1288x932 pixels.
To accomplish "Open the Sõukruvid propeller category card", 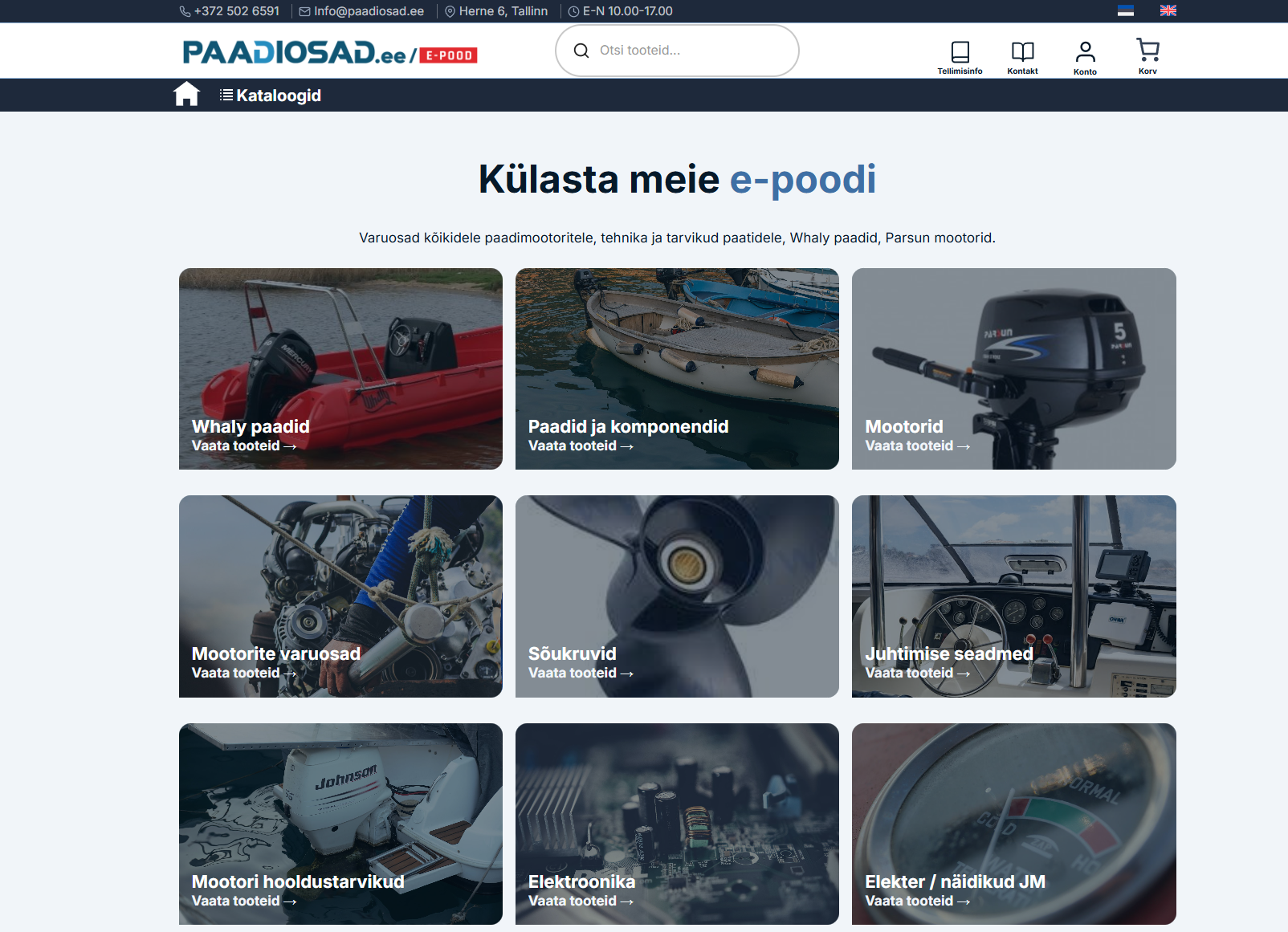I will 677,596.
